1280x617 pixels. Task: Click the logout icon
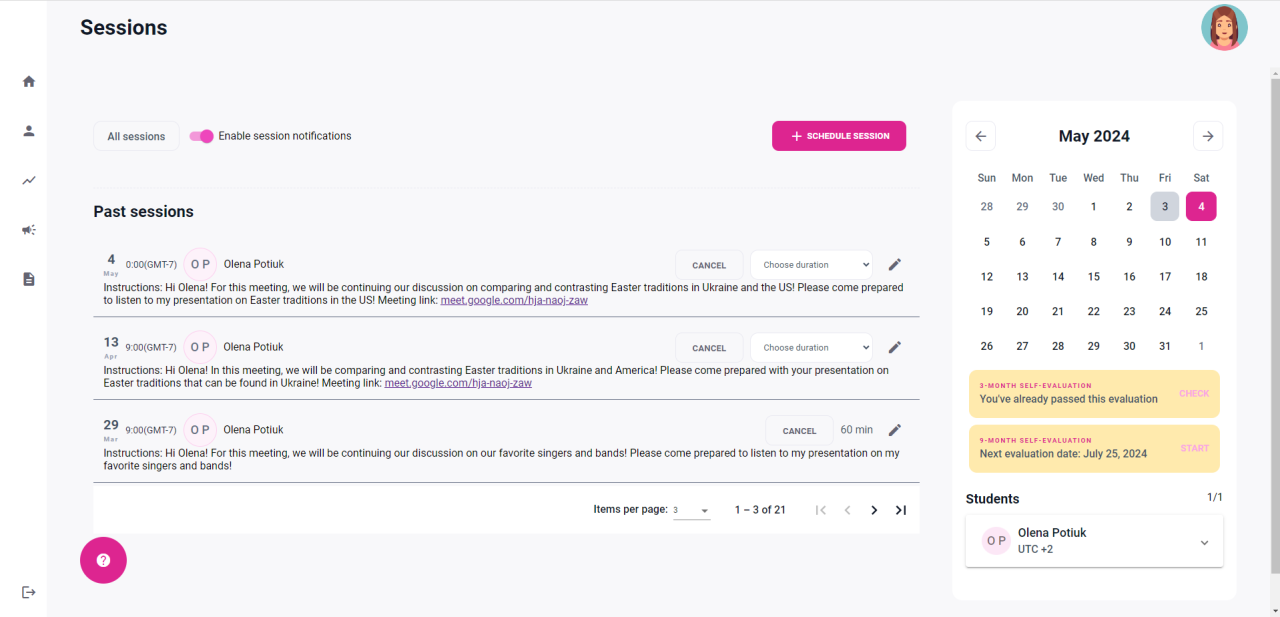coord(29,592)
